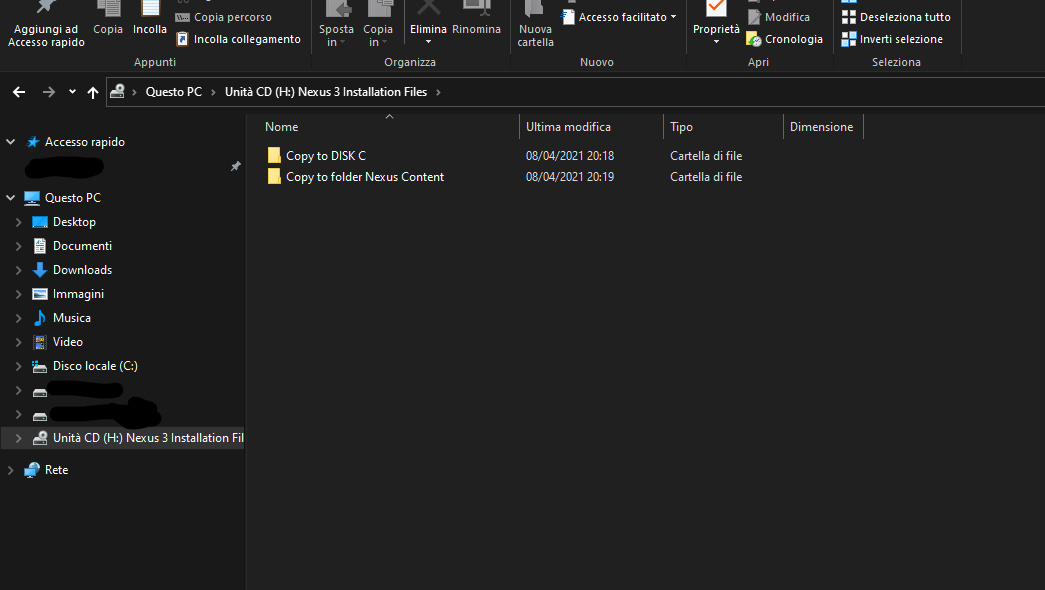The width and height of the screenshot is (1045, 590).
Task: Open Rete in the sidebar
Action: (57, 470)
